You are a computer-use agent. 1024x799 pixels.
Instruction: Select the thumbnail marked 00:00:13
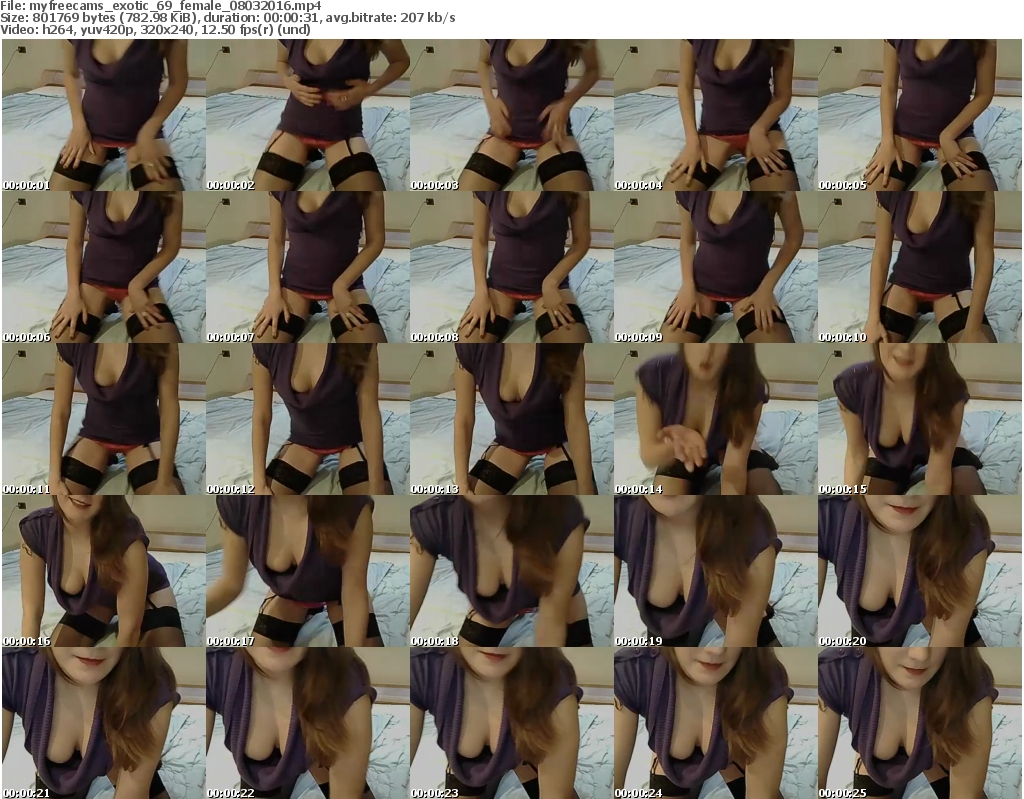[x=511, y=419]
